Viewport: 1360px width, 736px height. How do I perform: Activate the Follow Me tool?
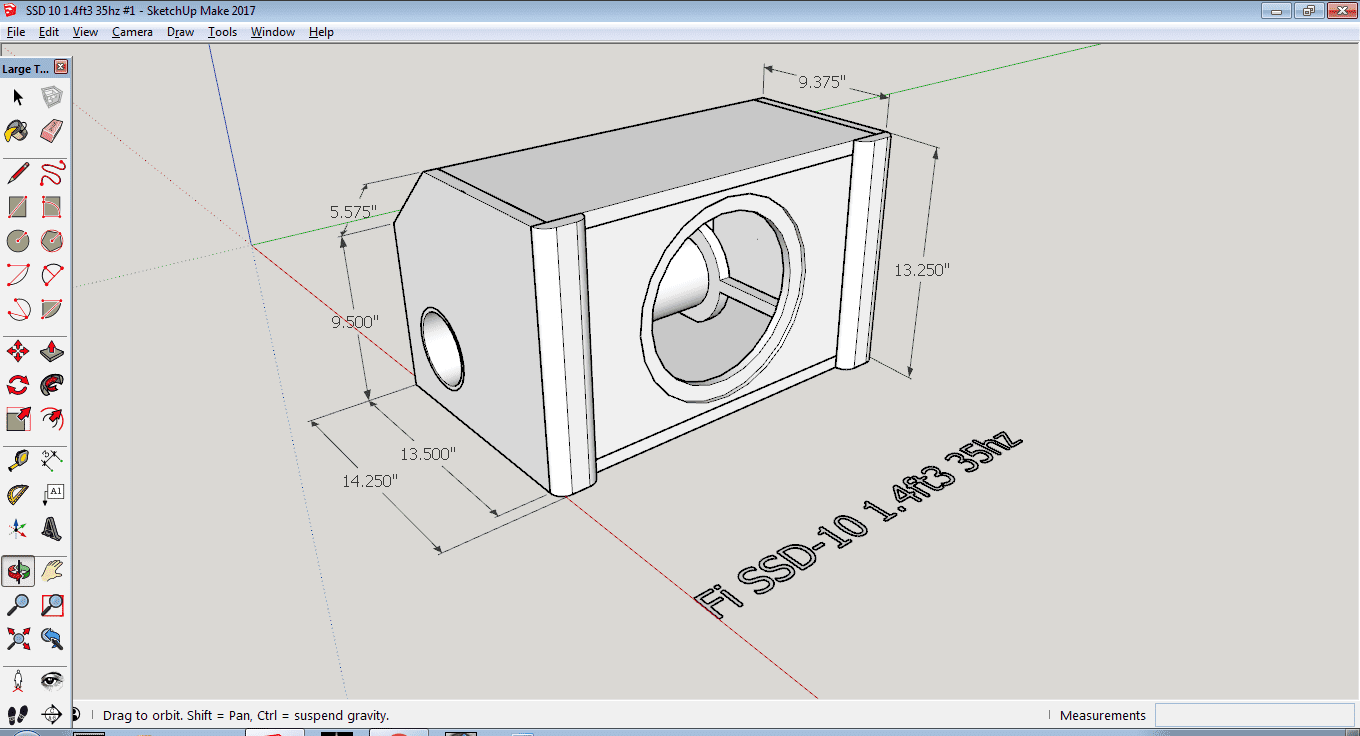coord(52,385)
